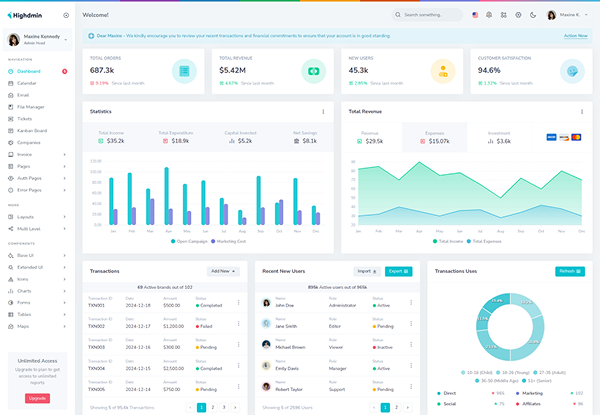The image size is (600, 416).
Task: Focus the Search something field
Action: (x=427, y=15)
